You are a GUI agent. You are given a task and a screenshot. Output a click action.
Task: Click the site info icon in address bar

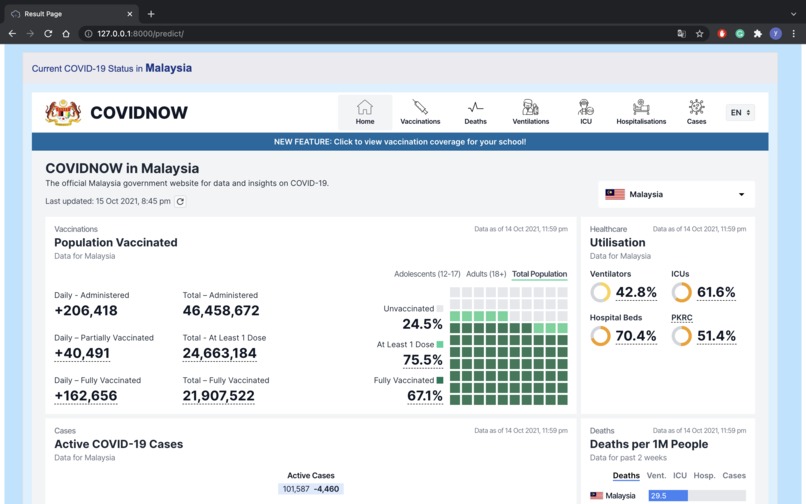click(x=88, y=33)
